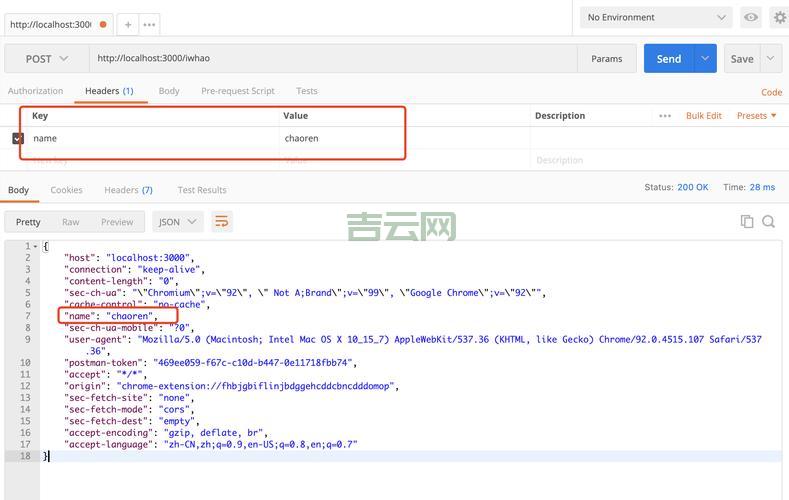Screen dimensions: 789x500
Task: Toggle line wrap icon in response toolbar
Action: click(x=221, y=221)
